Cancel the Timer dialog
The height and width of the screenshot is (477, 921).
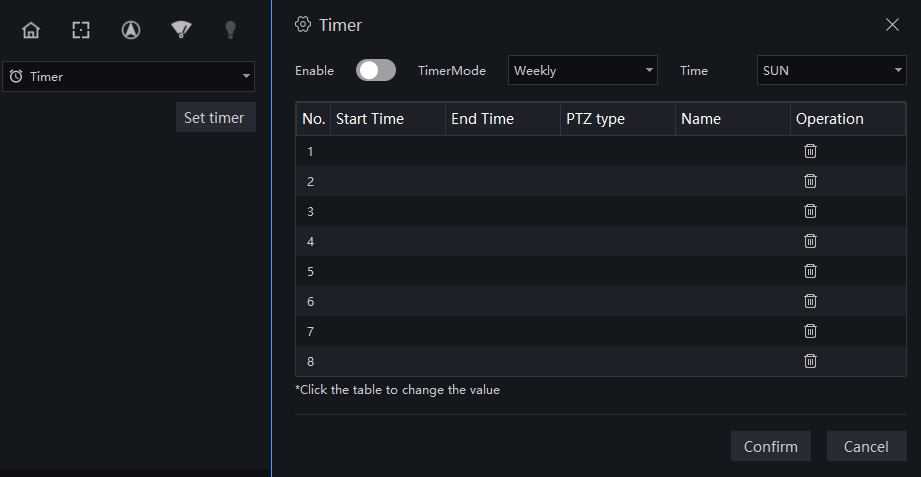(866, 446)
